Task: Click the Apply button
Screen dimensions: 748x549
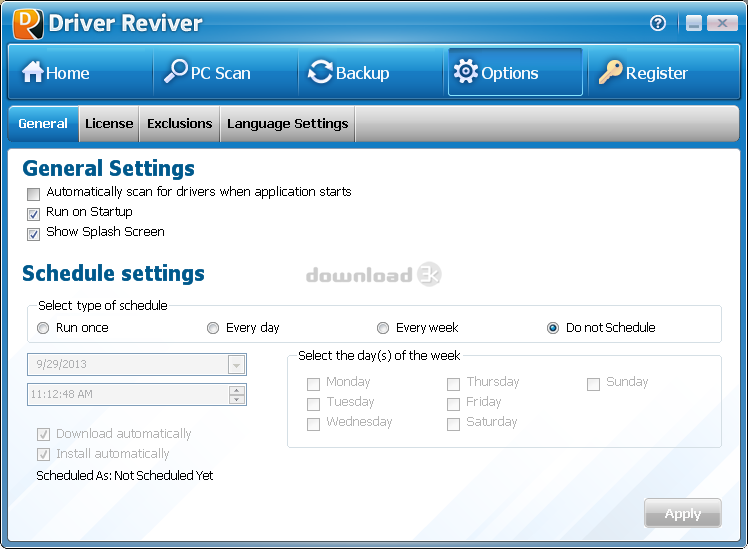Action: pyautogui.click(x=683, y=513)
